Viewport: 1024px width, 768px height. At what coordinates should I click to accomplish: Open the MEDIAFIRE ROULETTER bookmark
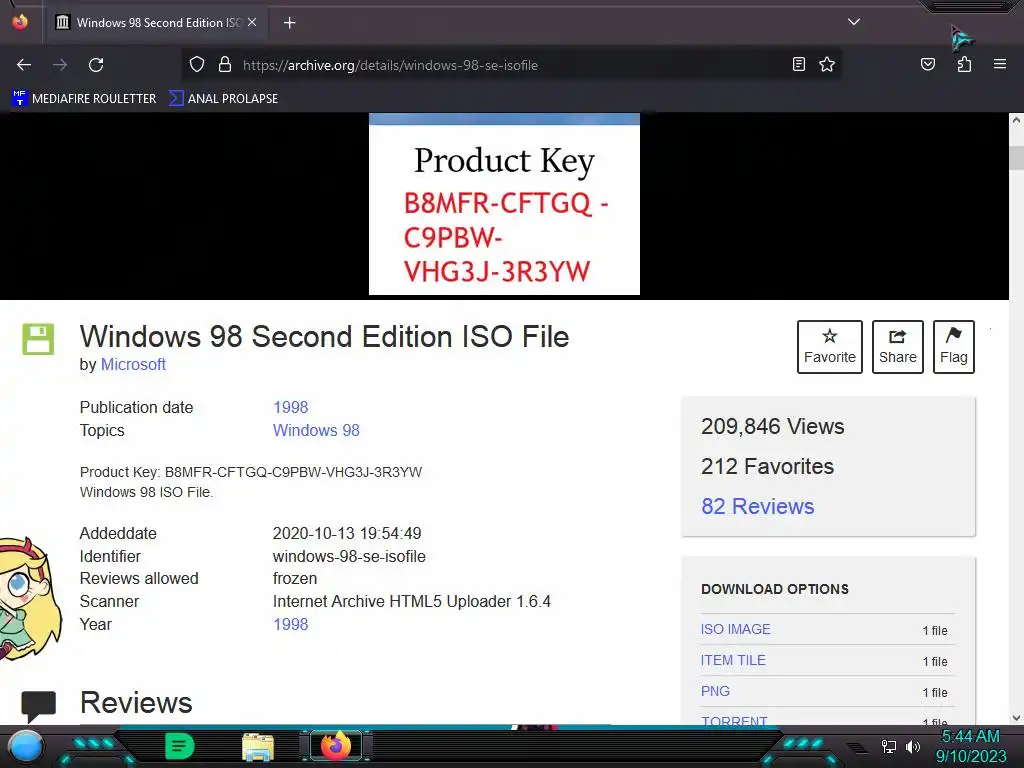pos(84,99)
